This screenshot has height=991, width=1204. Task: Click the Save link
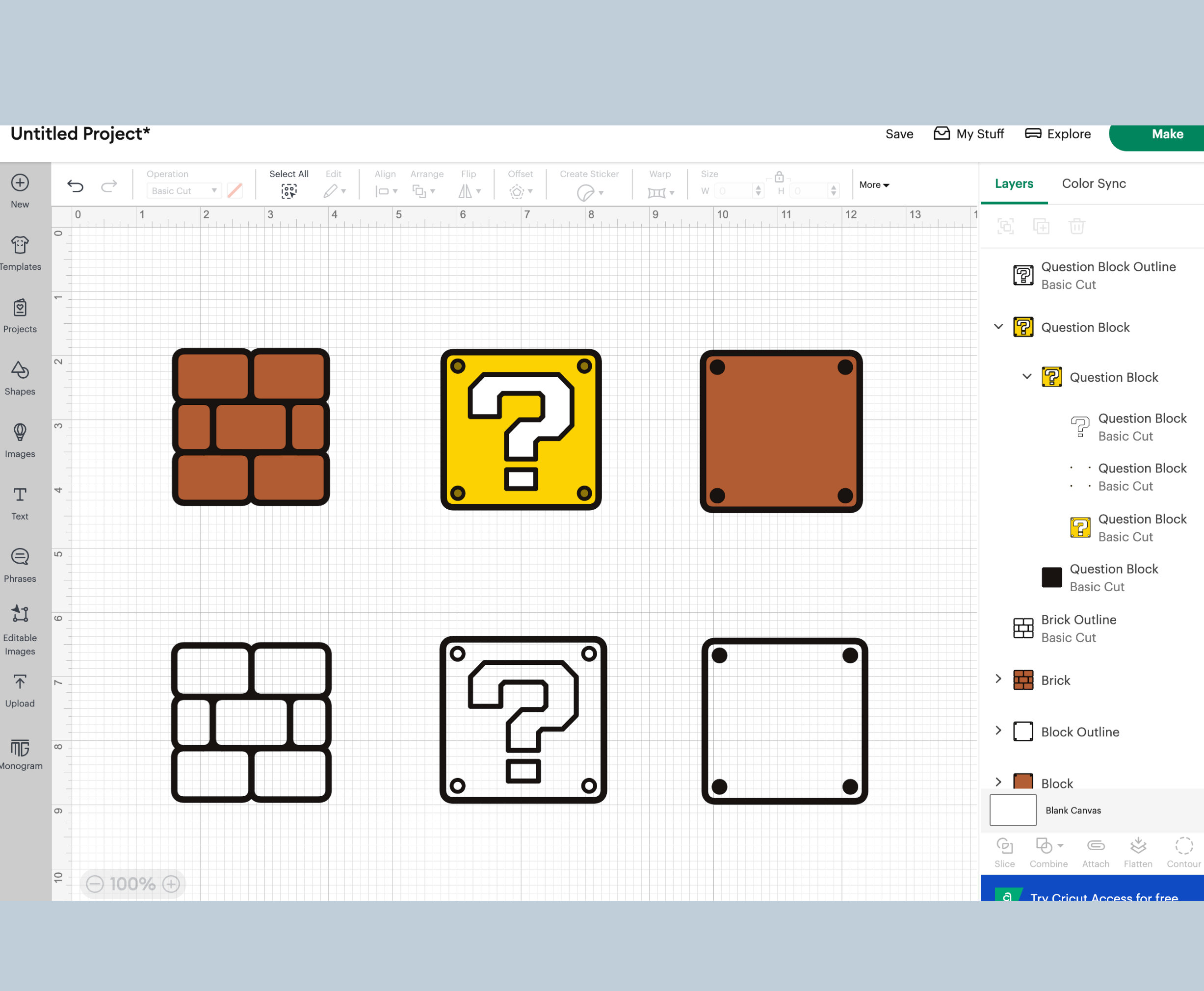point(899,133)
